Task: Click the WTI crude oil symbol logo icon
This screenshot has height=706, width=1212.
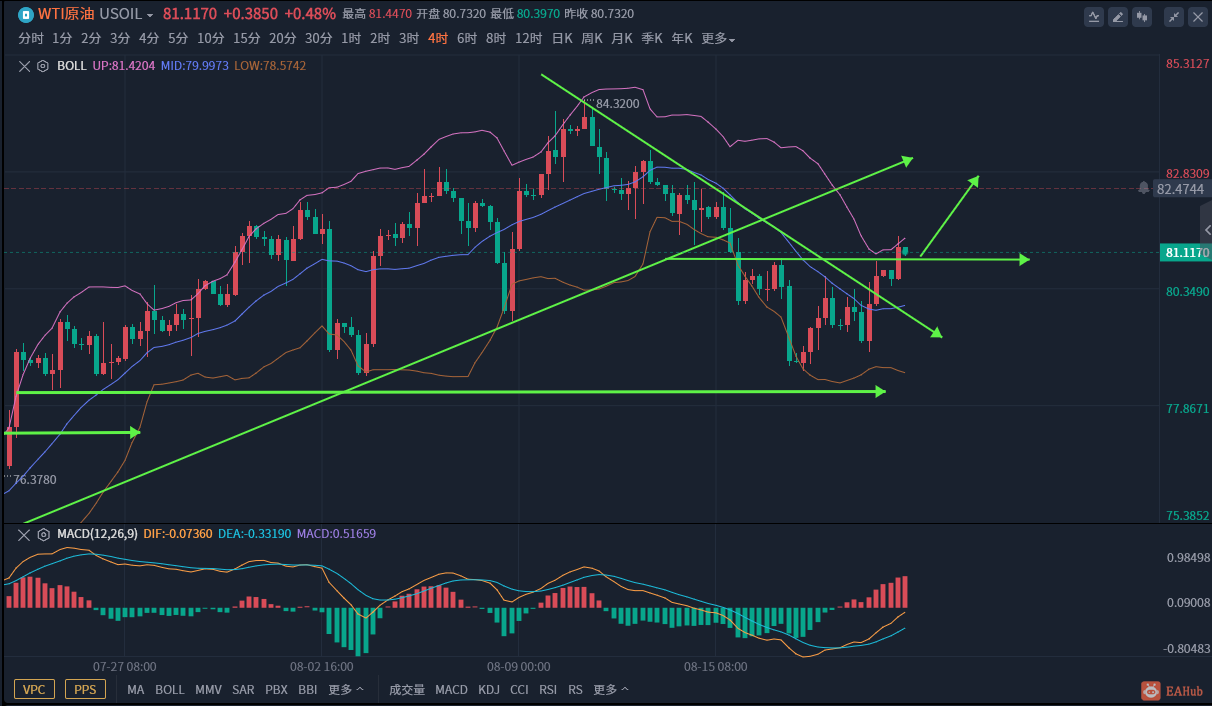Action: [26, 14]
